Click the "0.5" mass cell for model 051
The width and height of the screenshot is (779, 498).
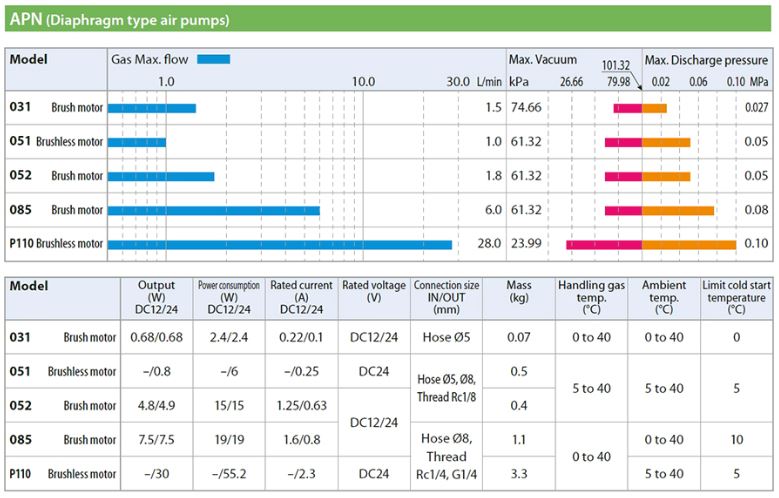point(519,372)
